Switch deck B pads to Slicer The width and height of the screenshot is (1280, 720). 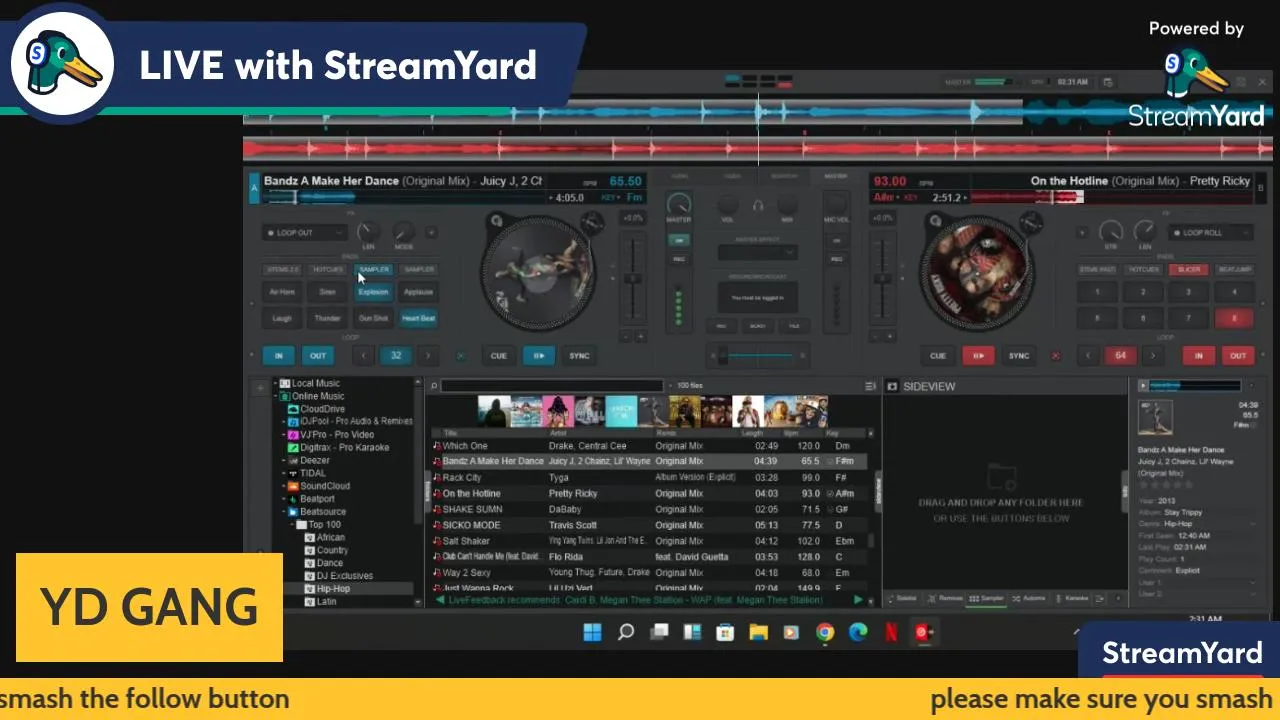tap(1189, 269)
